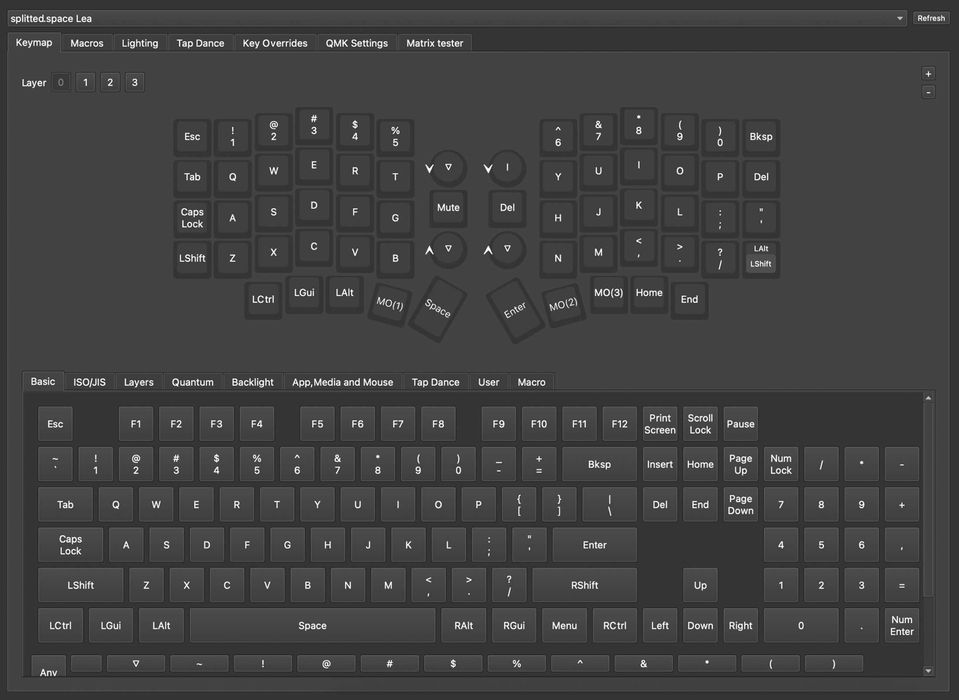Screen dimensions: 959x700
Task: Zoom out keymap with minus button
Action: [928, 92]
